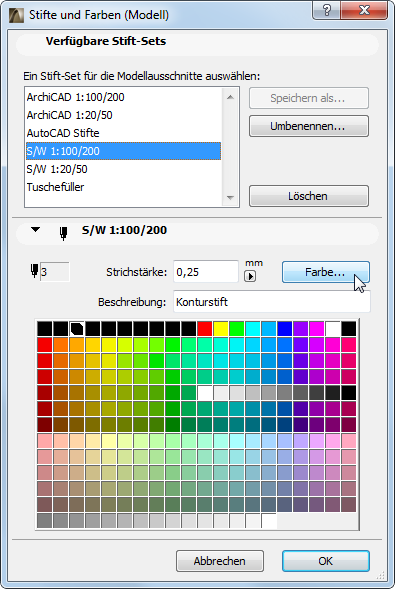
Task: Pick S/W 1:20/50 pen set
Action: [123, 169]
